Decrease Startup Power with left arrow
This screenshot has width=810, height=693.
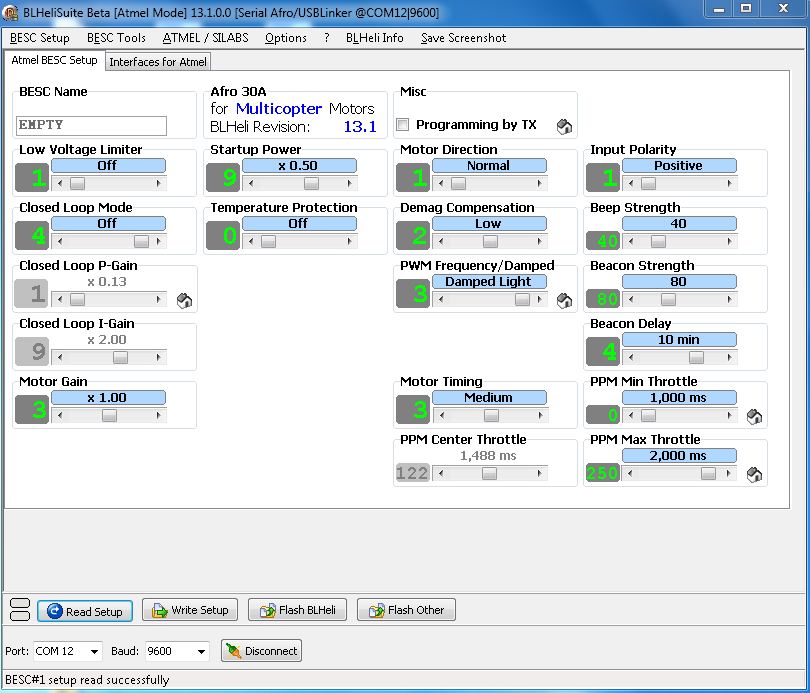point(251,183)
